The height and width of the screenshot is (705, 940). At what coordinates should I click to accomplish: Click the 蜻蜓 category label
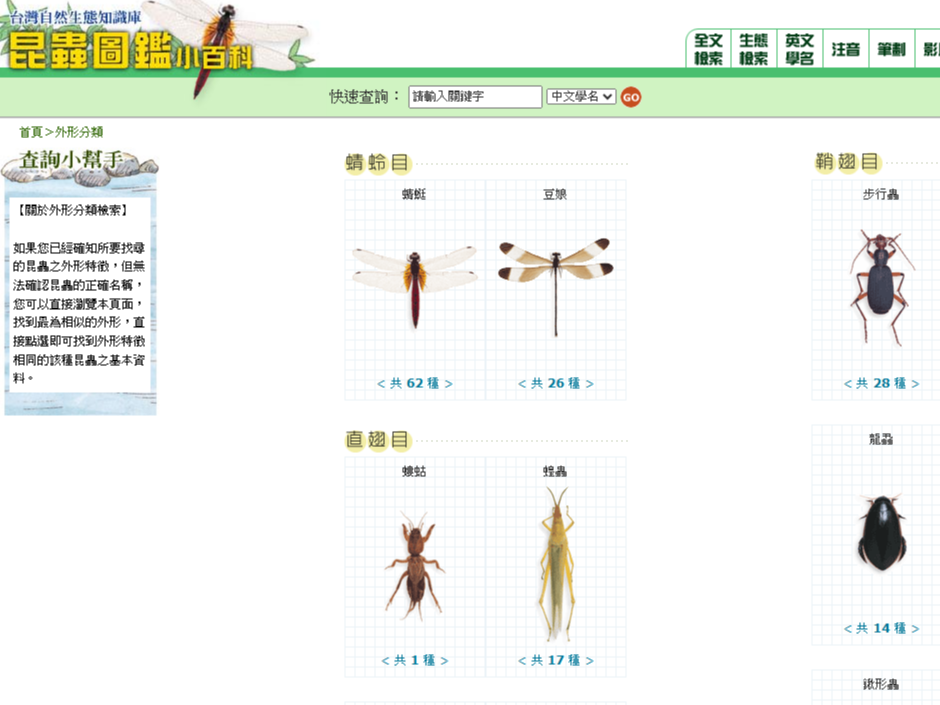[x=414, y=194]
